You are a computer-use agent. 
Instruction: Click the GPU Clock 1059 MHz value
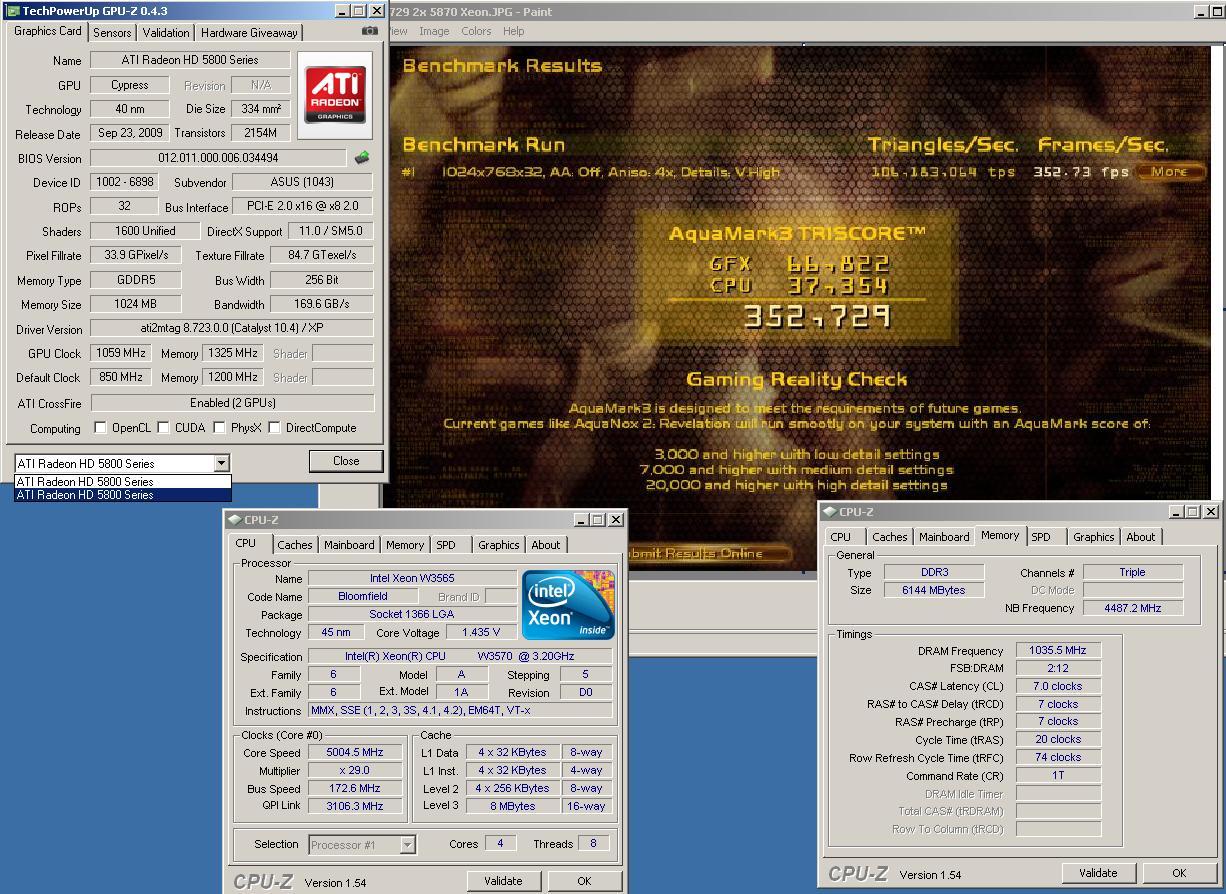click(120, 353)
